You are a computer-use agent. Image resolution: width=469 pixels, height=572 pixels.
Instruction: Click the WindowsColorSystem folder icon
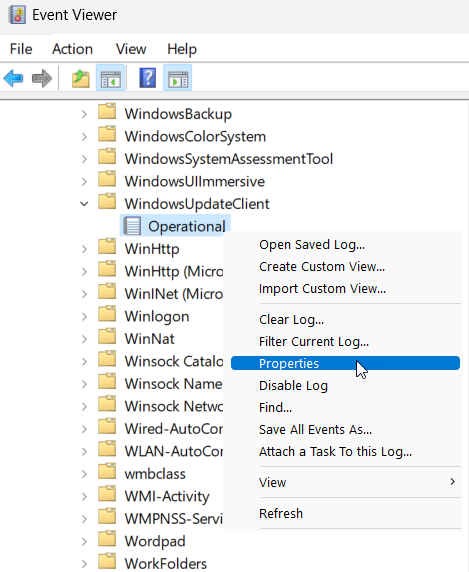coord(107,134)
